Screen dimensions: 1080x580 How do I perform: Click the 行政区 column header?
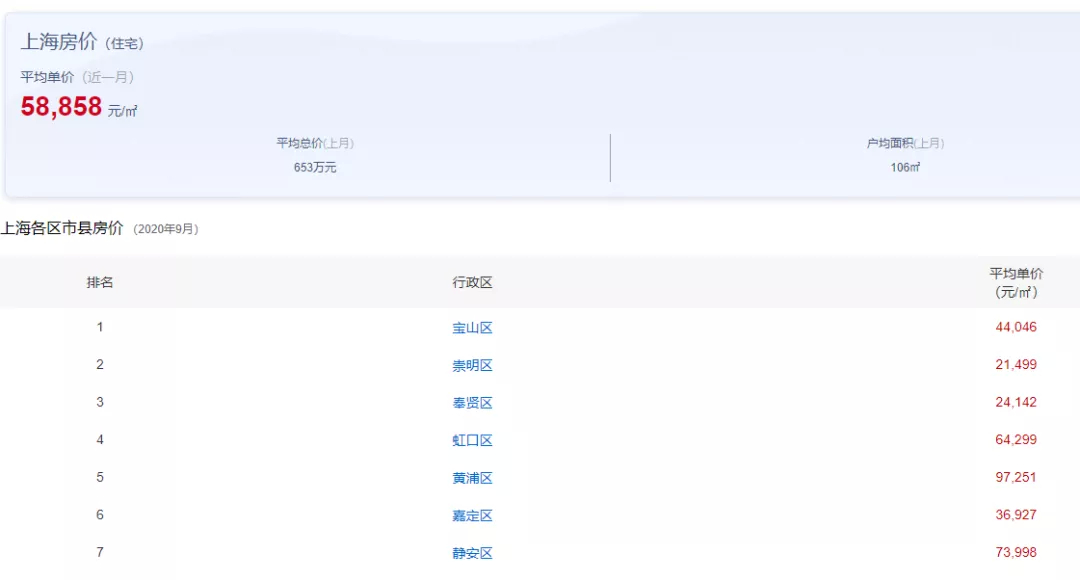click(472, 282)
